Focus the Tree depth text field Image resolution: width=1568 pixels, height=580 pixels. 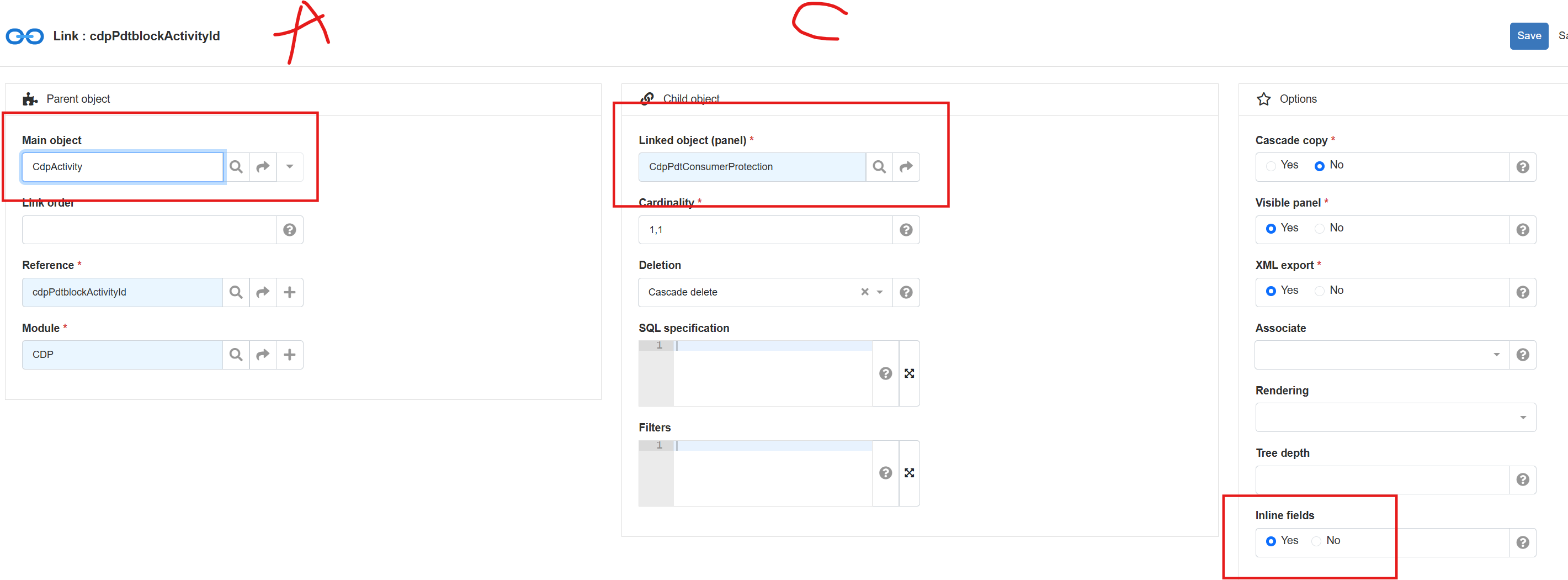click(x=1382, y=480)
